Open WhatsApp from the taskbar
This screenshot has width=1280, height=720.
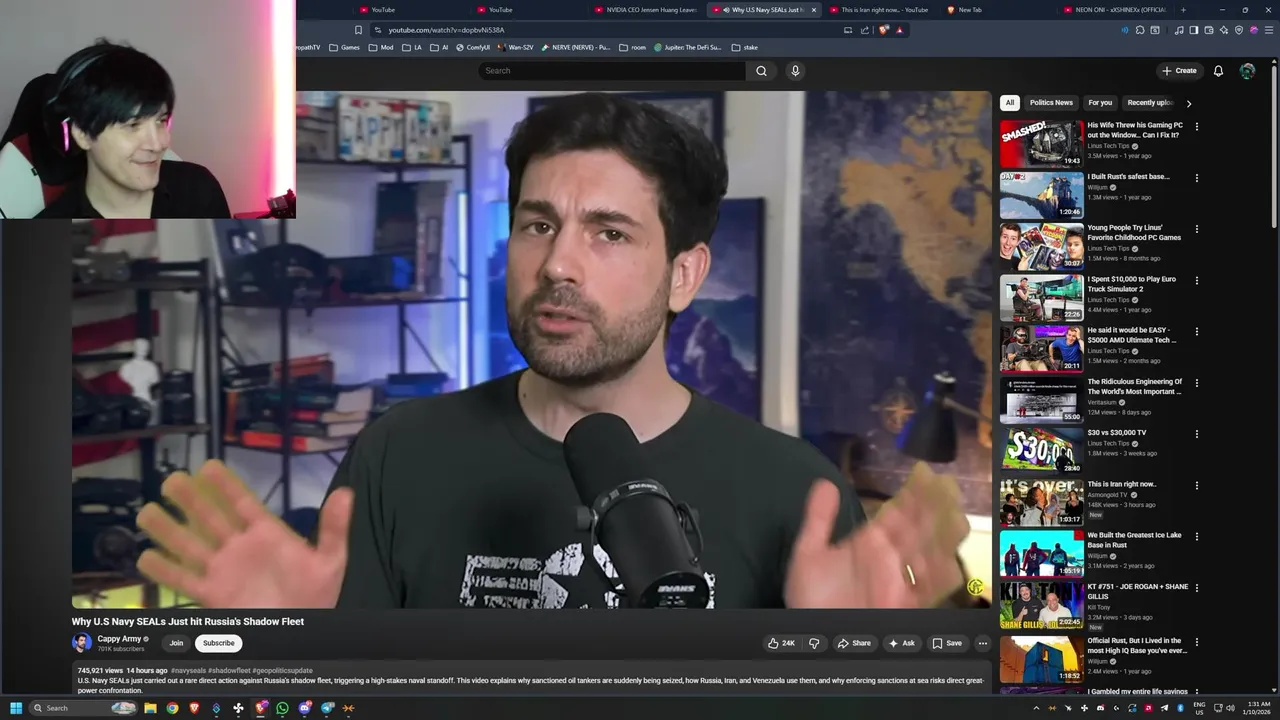click(x=282, y=708)
